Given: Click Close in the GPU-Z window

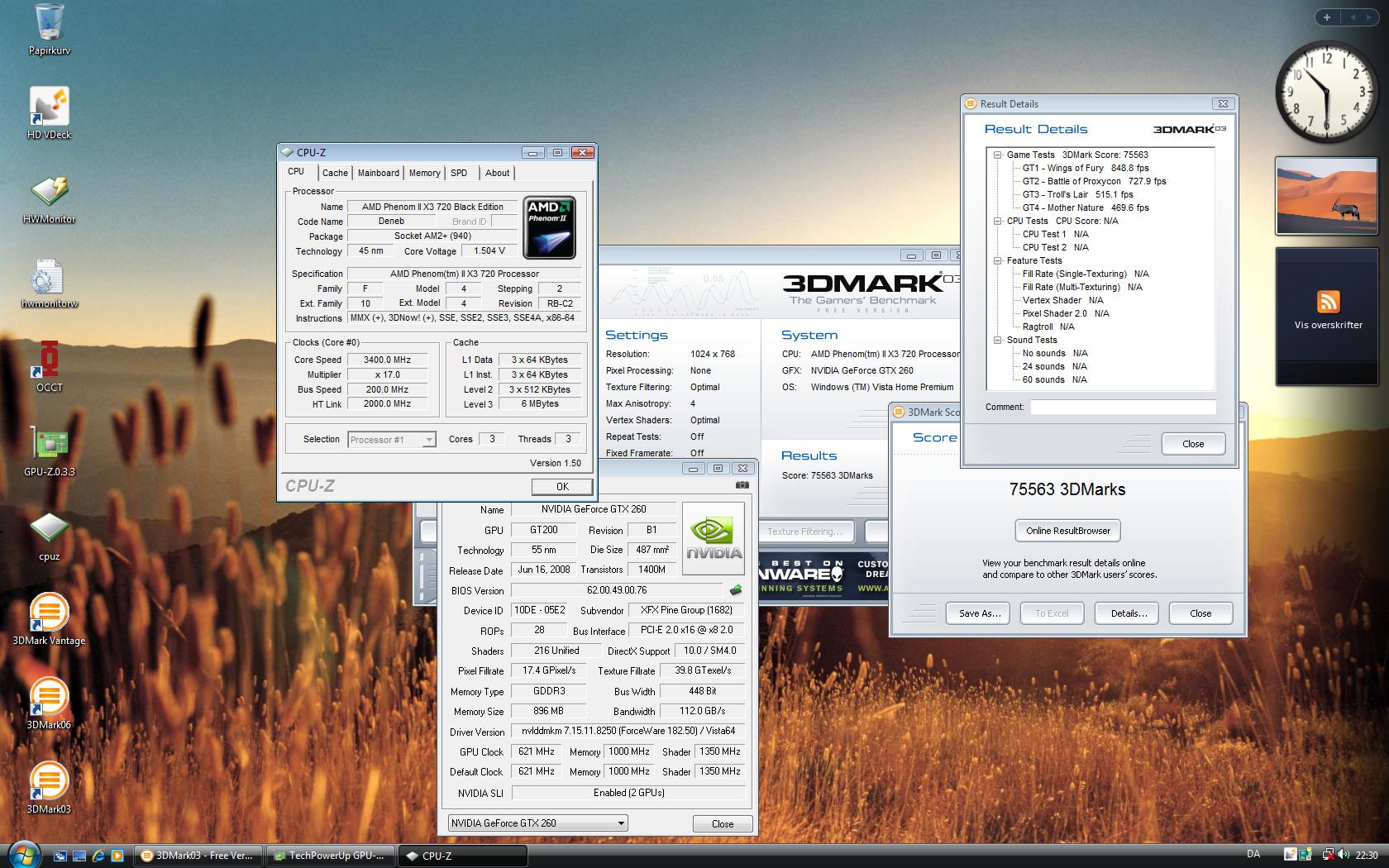Looking at the screenshot, I should pos(723,824).
